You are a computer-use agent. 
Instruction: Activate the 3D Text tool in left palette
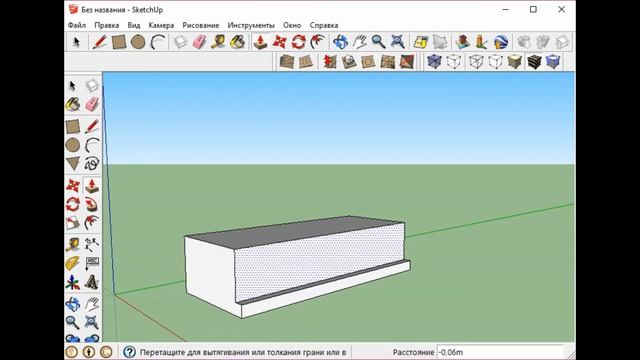coord(92,282)
